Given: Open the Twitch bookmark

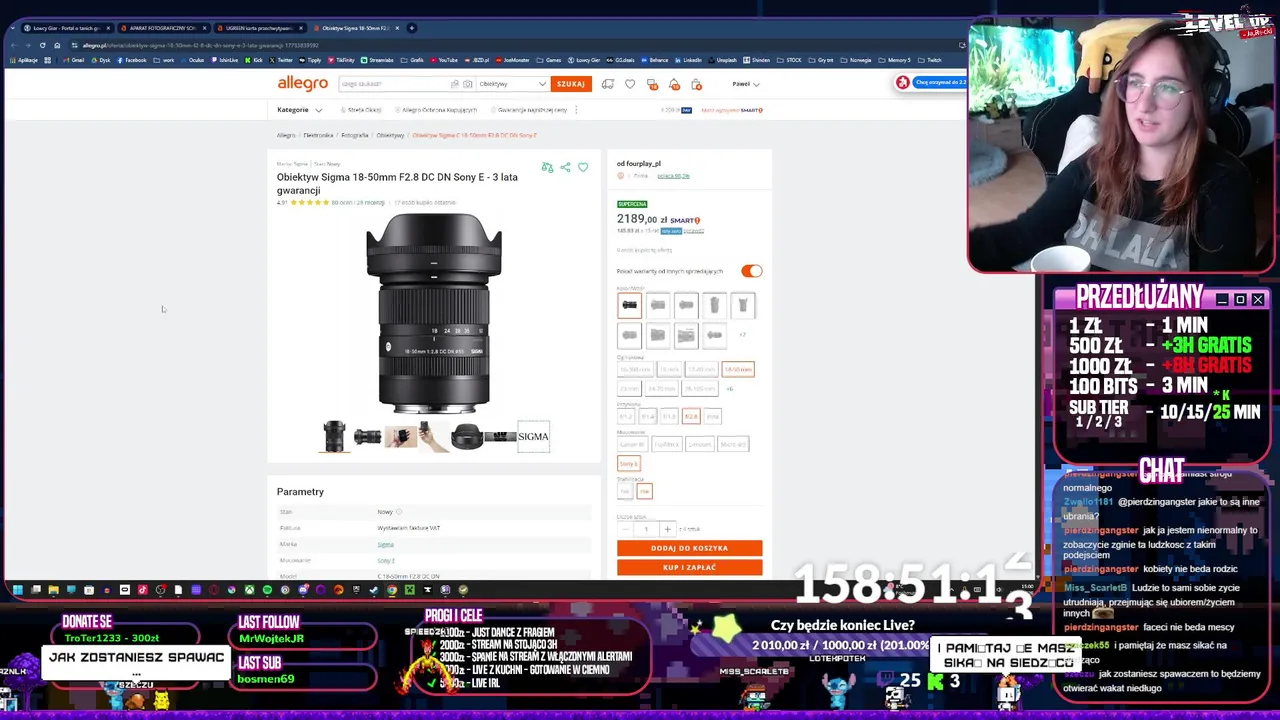Looking at the screenshot, I should pyautogui.click(x=932, y=60).
